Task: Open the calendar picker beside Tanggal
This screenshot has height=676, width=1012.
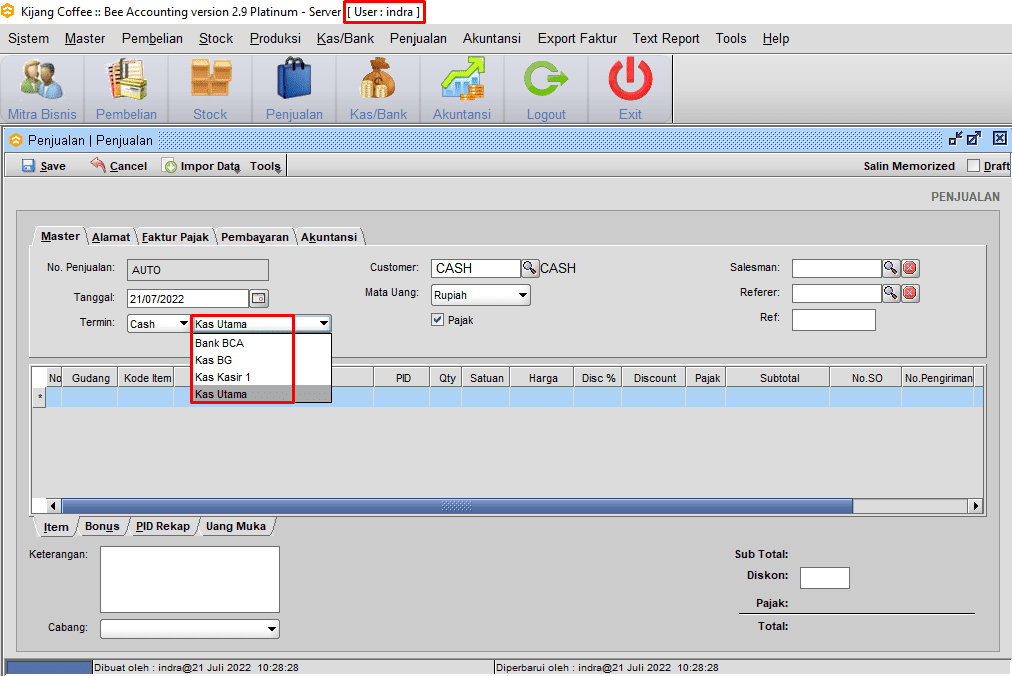Action: (259, 298)
